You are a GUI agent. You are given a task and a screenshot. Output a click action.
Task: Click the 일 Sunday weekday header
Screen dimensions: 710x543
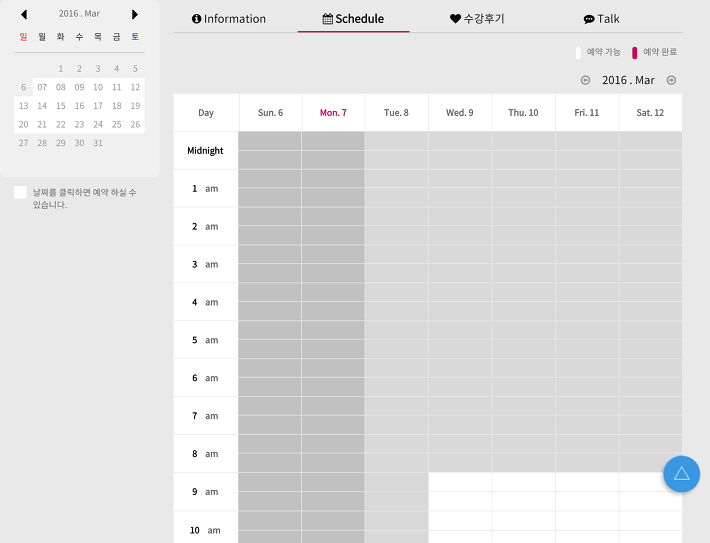24,37
